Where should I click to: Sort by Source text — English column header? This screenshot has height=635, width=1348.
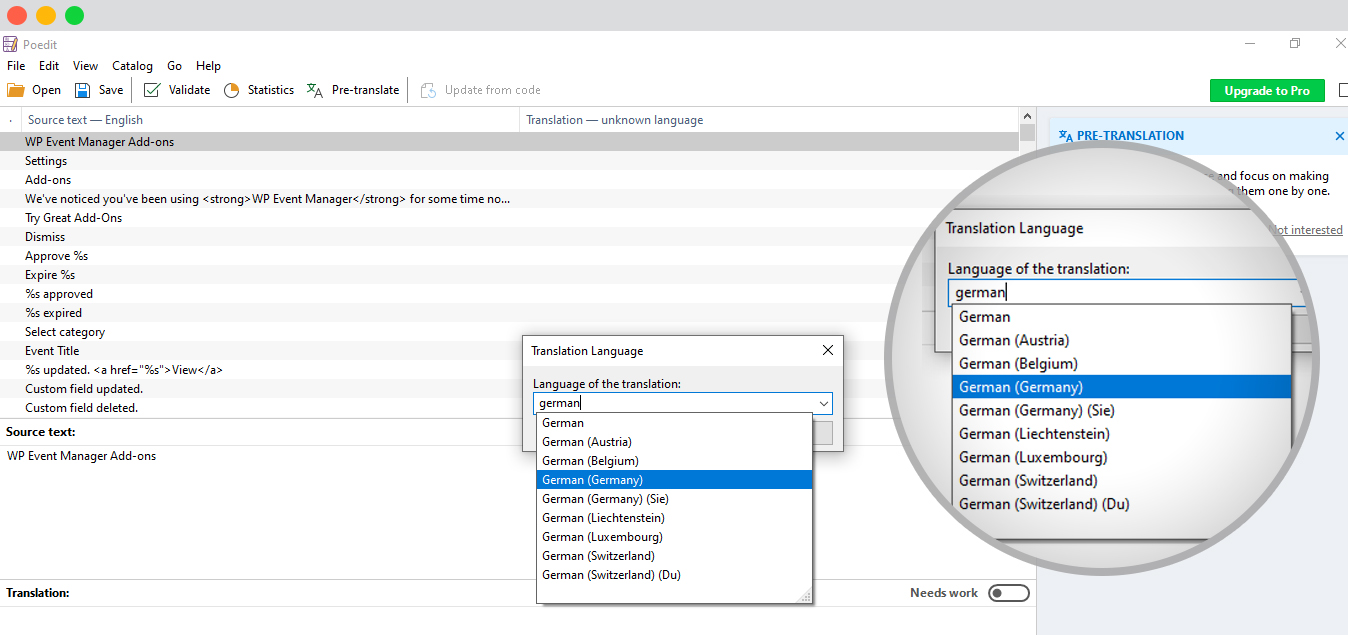coord(270,120)
